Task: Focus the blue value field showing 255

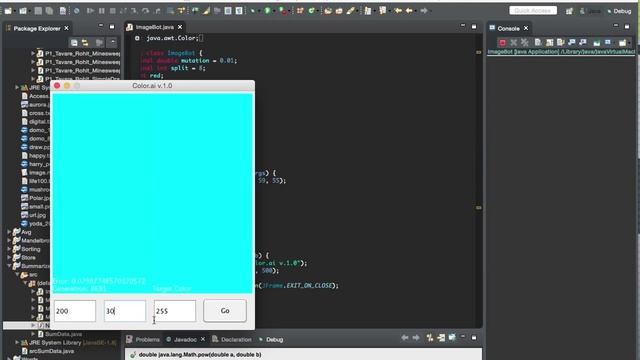Action: [x=175, y=311]
